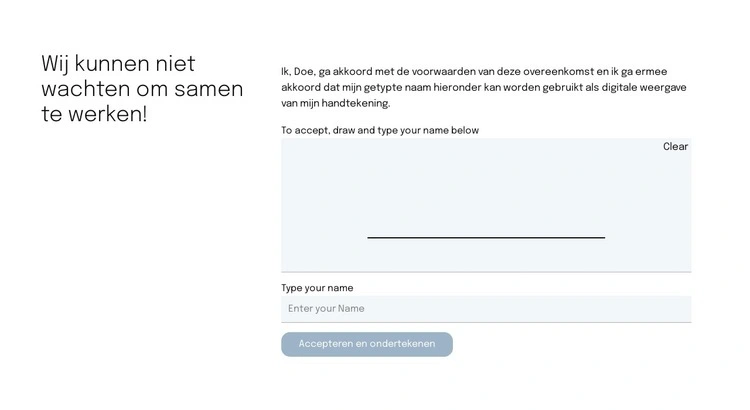Focus the Enter your Name field
750x410 pixels.
click(x=486, y=309)
